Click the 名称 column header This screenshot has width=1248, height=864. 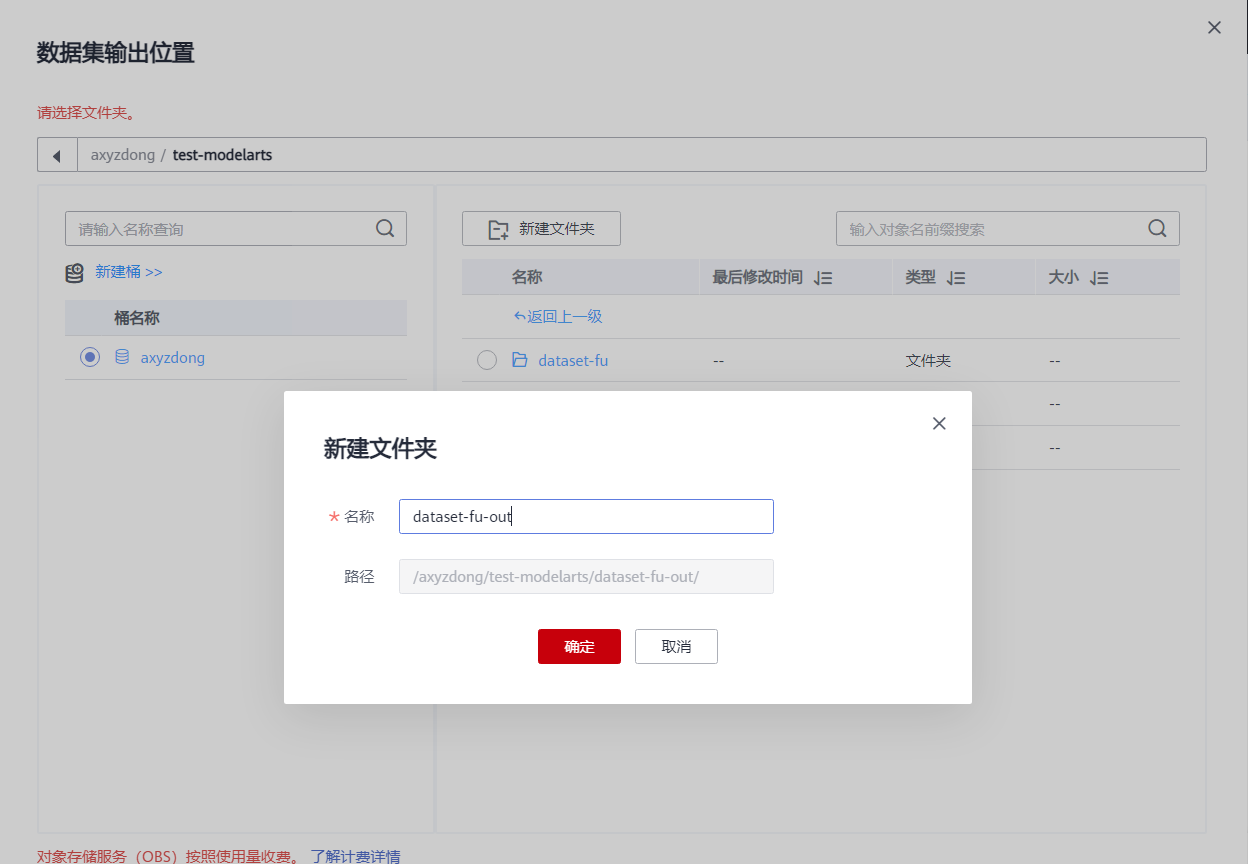coord(527,277)
